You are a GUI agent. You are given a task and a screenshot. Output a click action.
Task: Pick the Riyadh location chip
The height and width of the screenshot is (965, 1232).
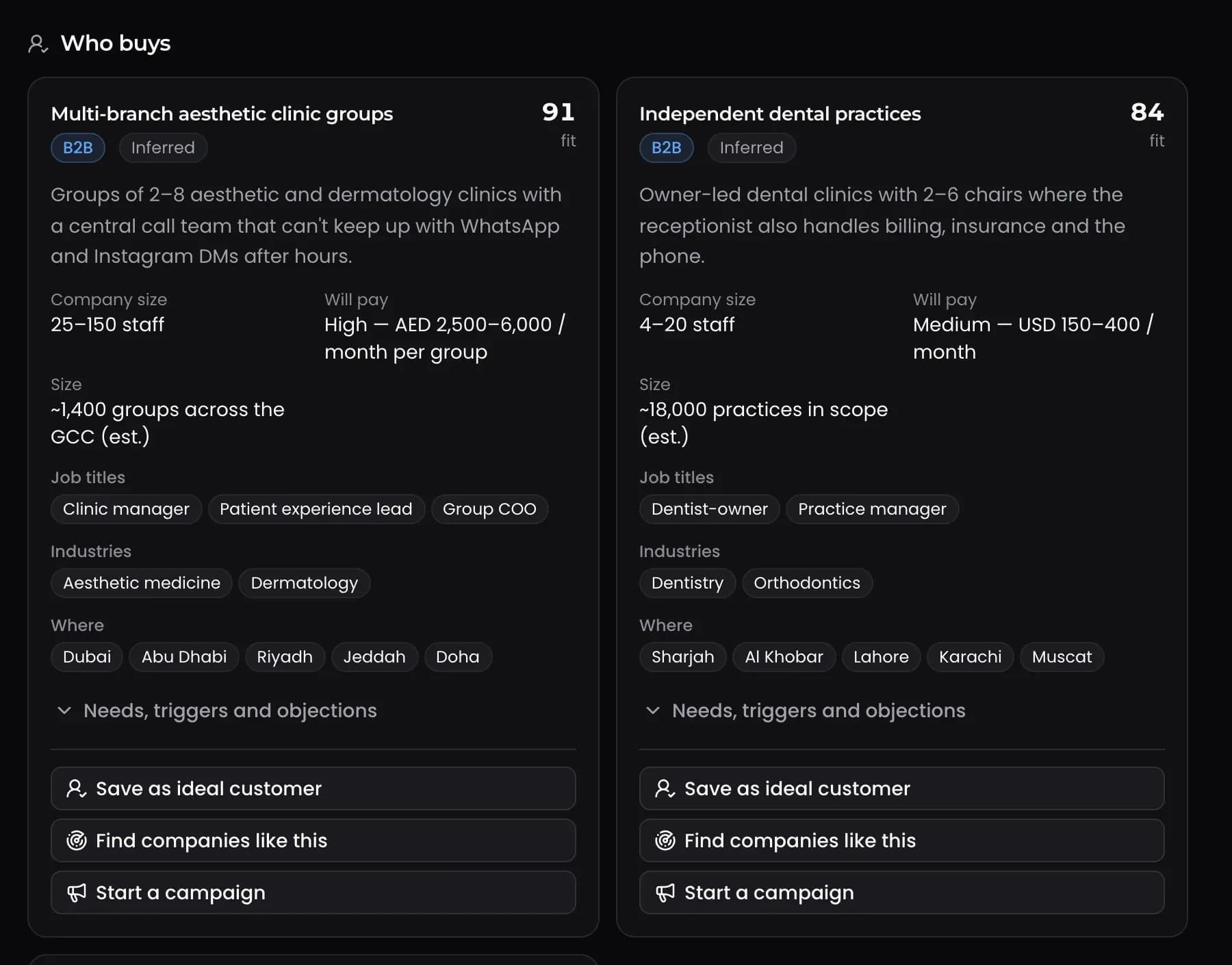[285, 657]
